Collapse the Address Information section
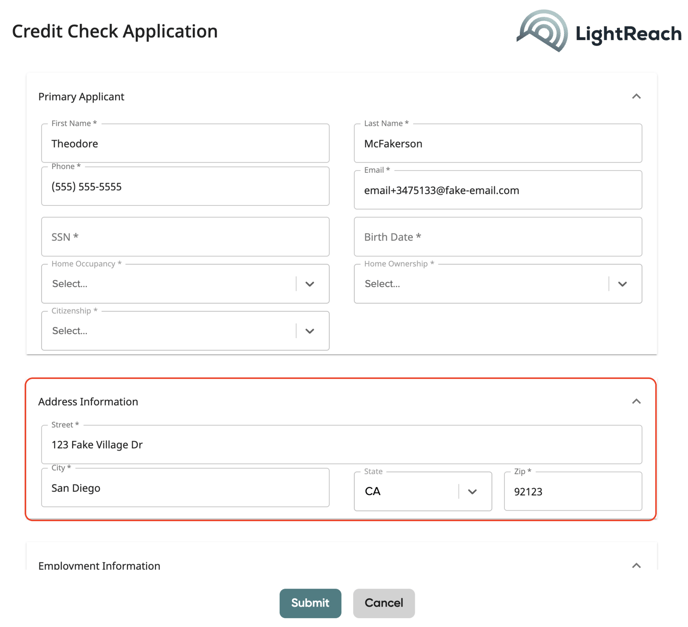Image resolution: width=688 pixels, height=627 pixels. (636, 401)
